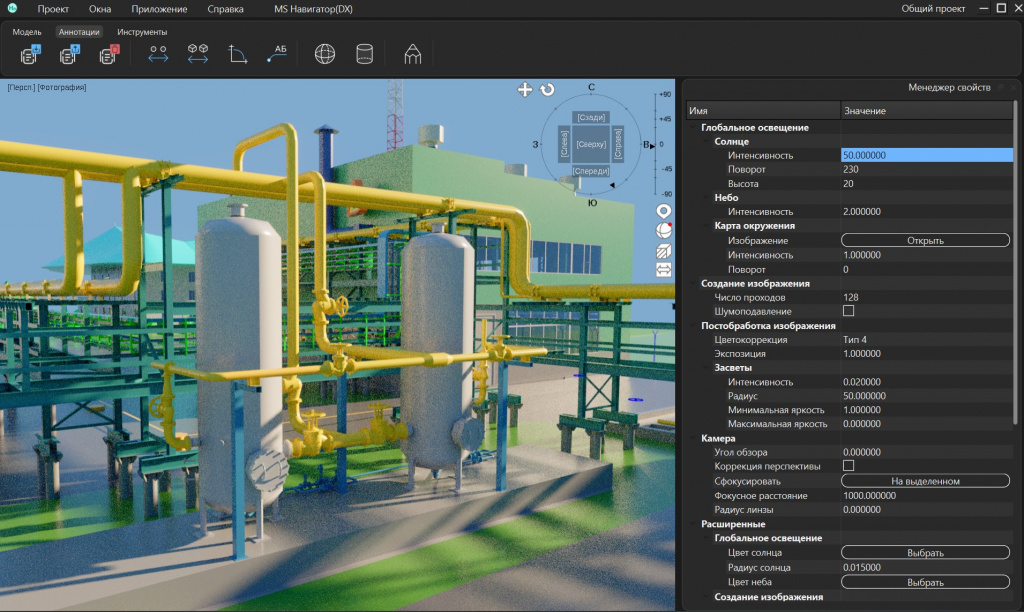Image resolution: width=1024 pixels, height=612 pixels.
Task: Open the Проект menu
Action: click(53, 9)
